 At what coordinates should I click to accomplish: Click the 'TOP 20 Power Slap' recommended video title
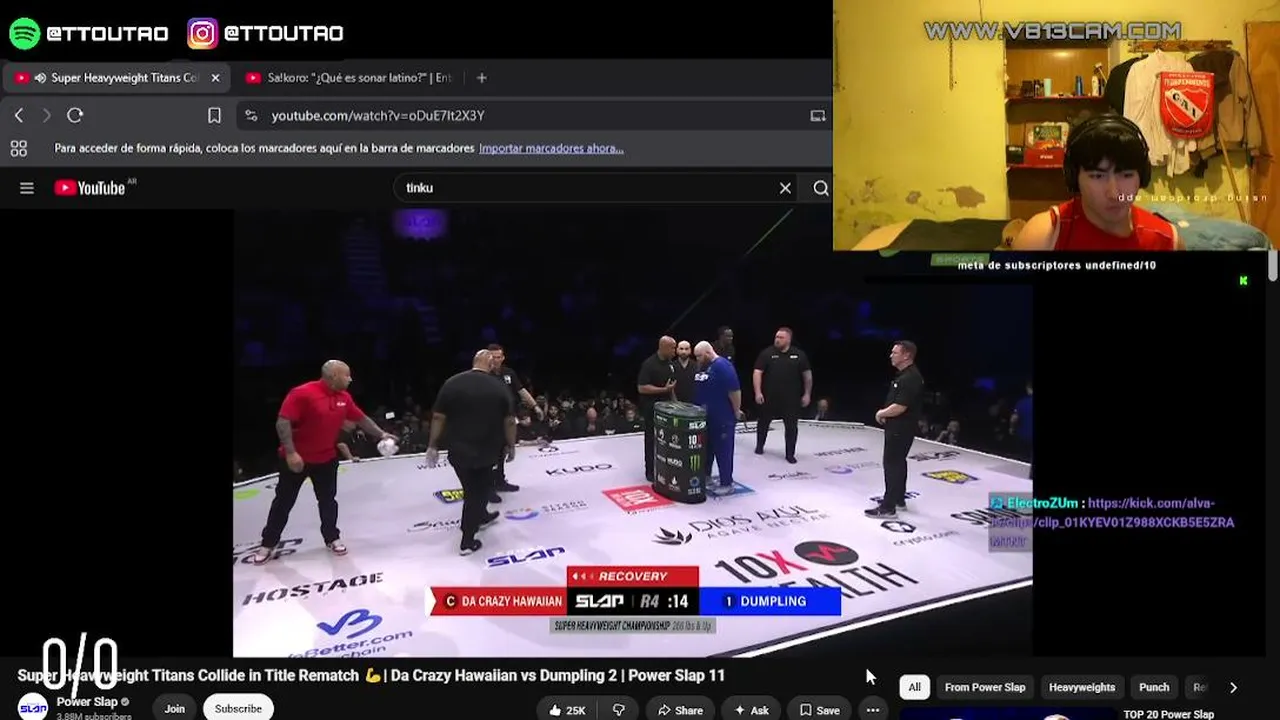[x=1169, y=714]
